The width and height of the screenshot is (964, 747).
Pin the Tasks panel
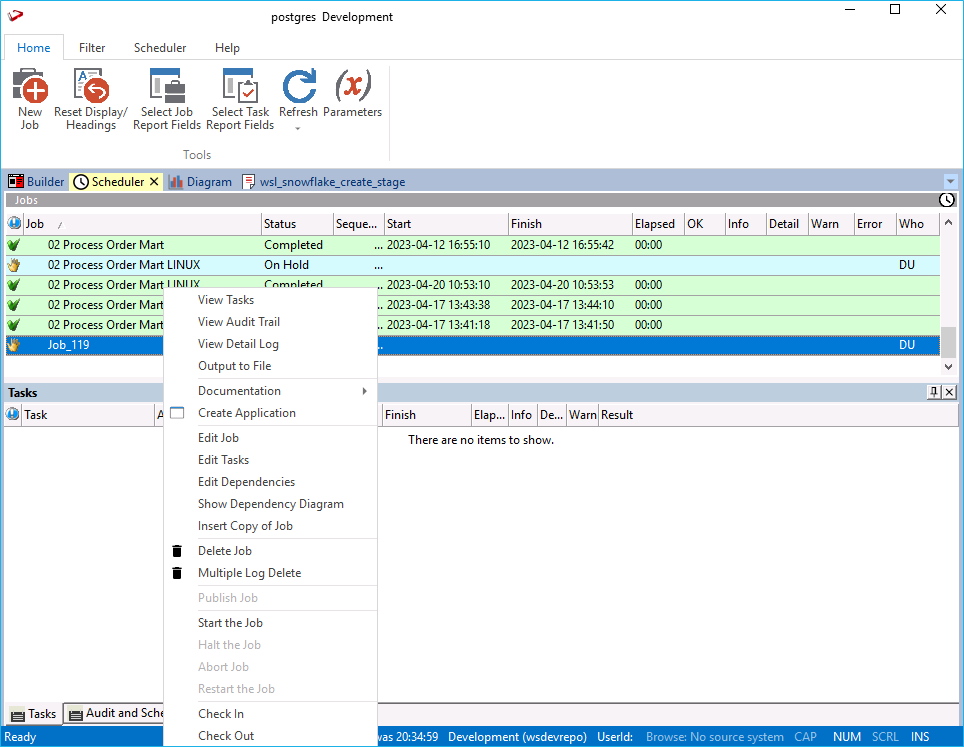coord(933,393)
